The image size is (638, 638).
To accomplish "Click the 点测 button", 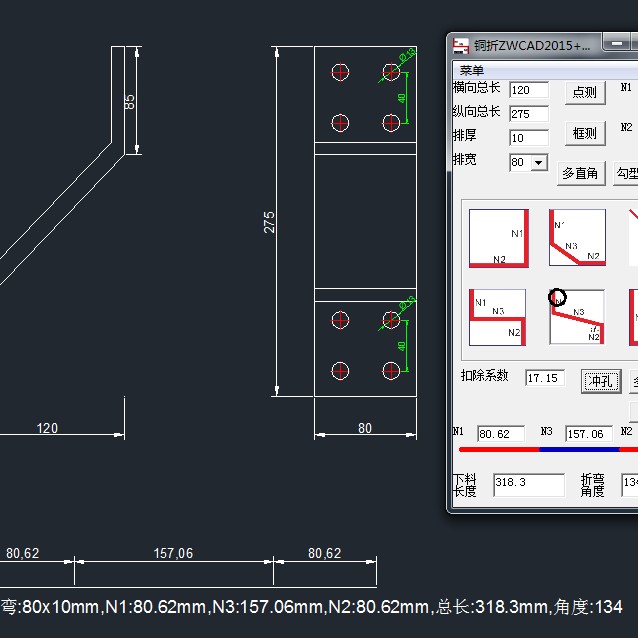I will tap(585, 92).
